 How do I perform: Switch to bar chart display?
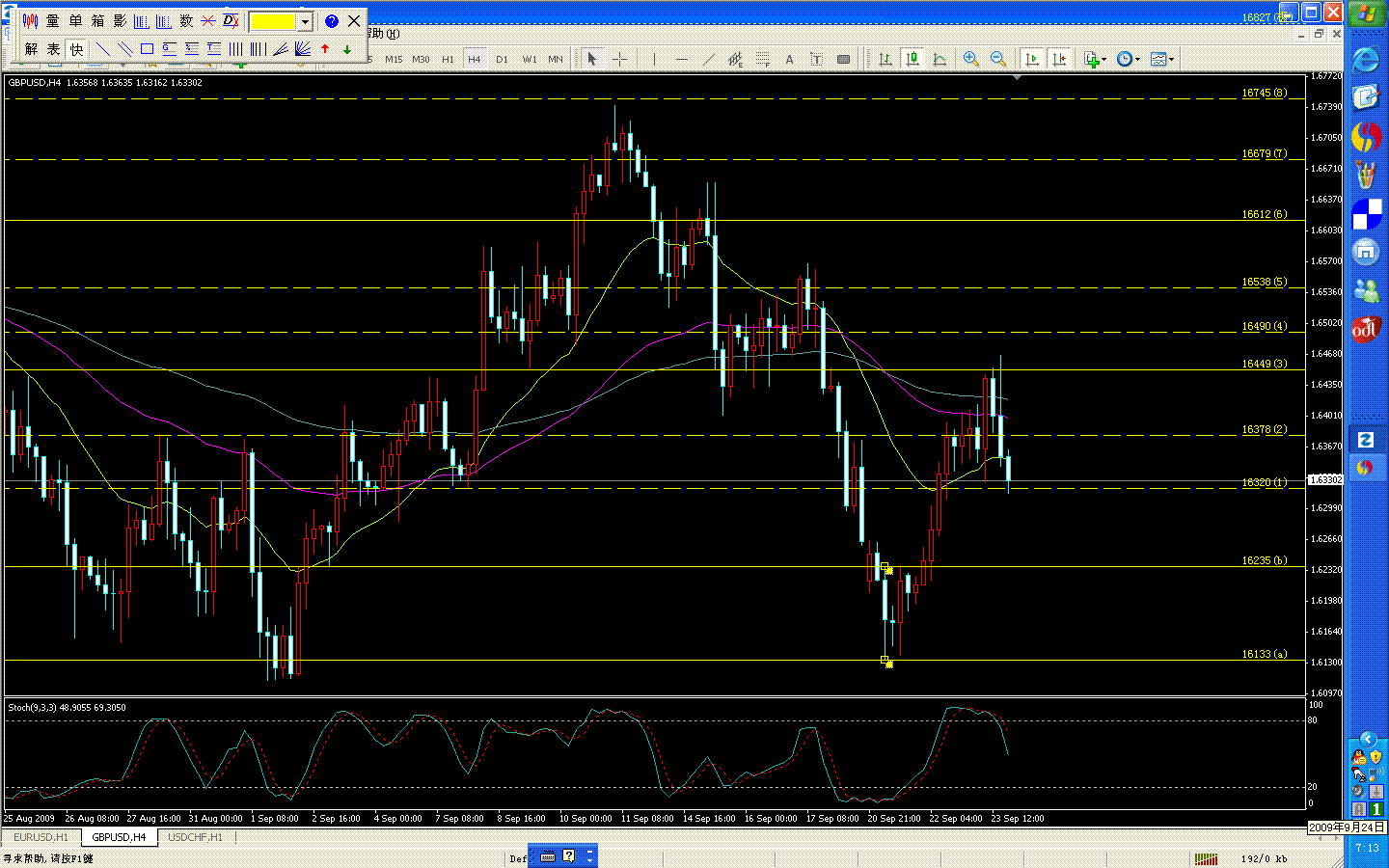885,59
